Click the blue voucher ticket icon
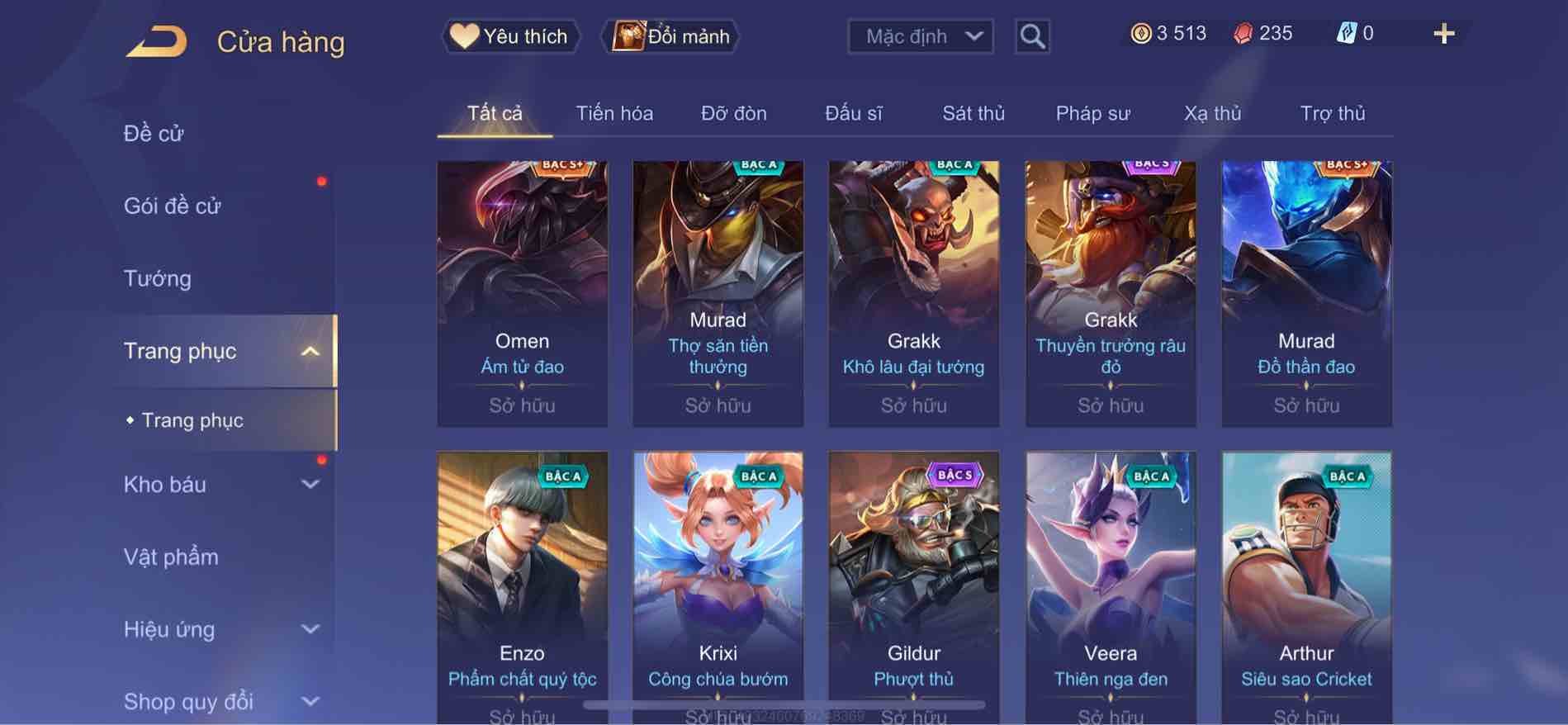1568x725 pixels. click(x=1346, y=34)
